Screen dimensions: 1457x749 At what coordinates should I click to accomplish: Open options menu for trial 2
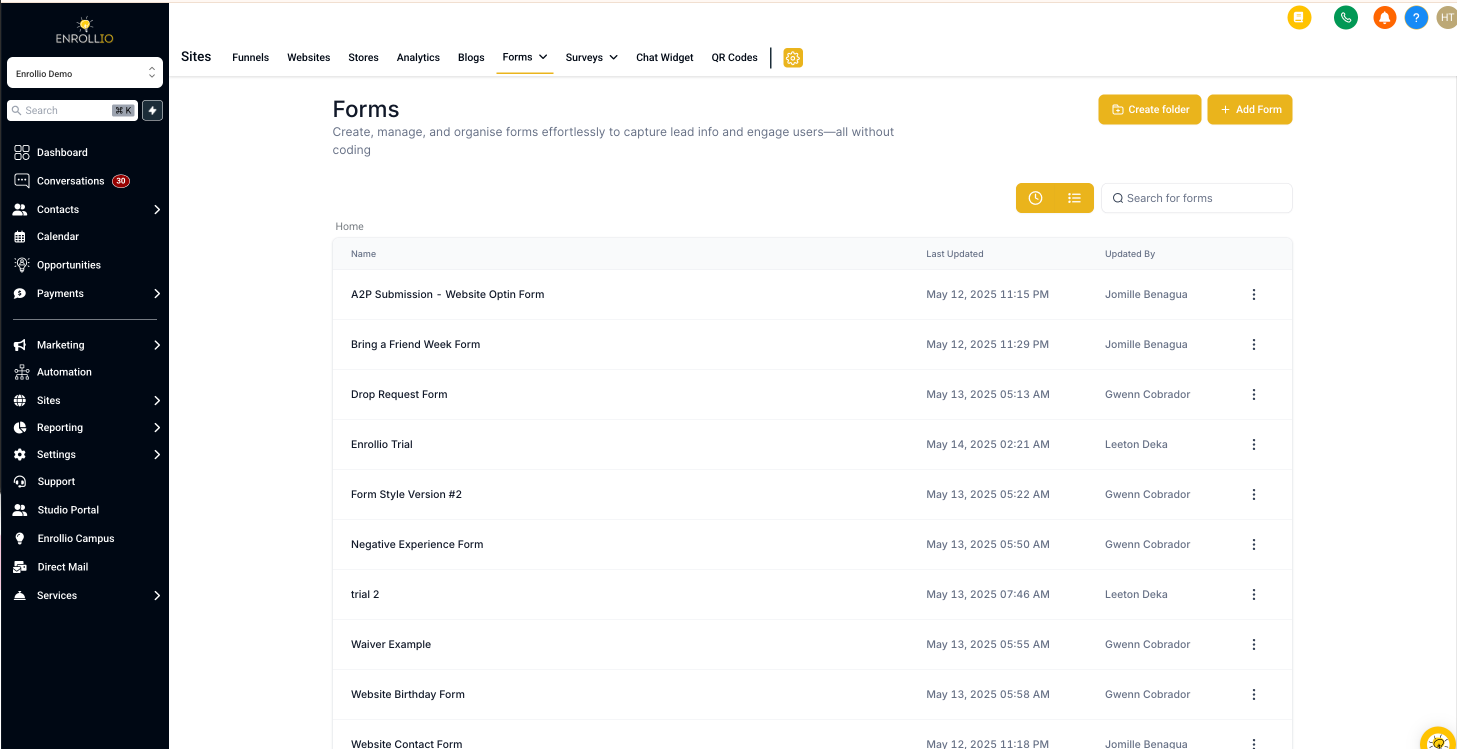1254,594
